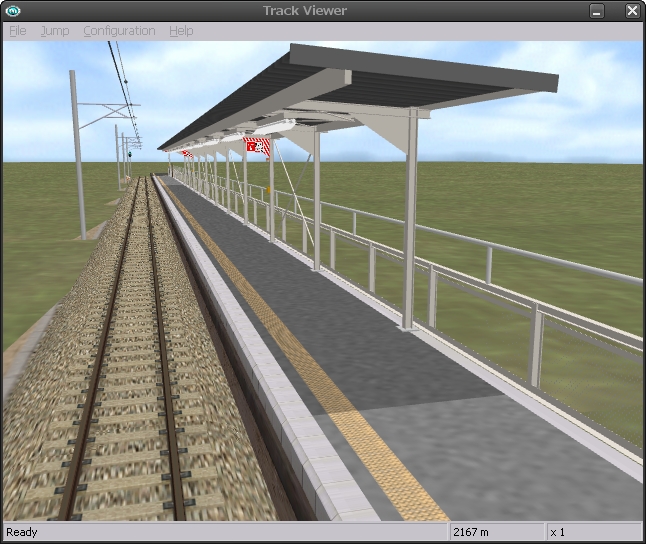The height and width of the screenshot is (544, 646).
Task: Click the '2167 m' distance readout
Action: pos(471,532)
